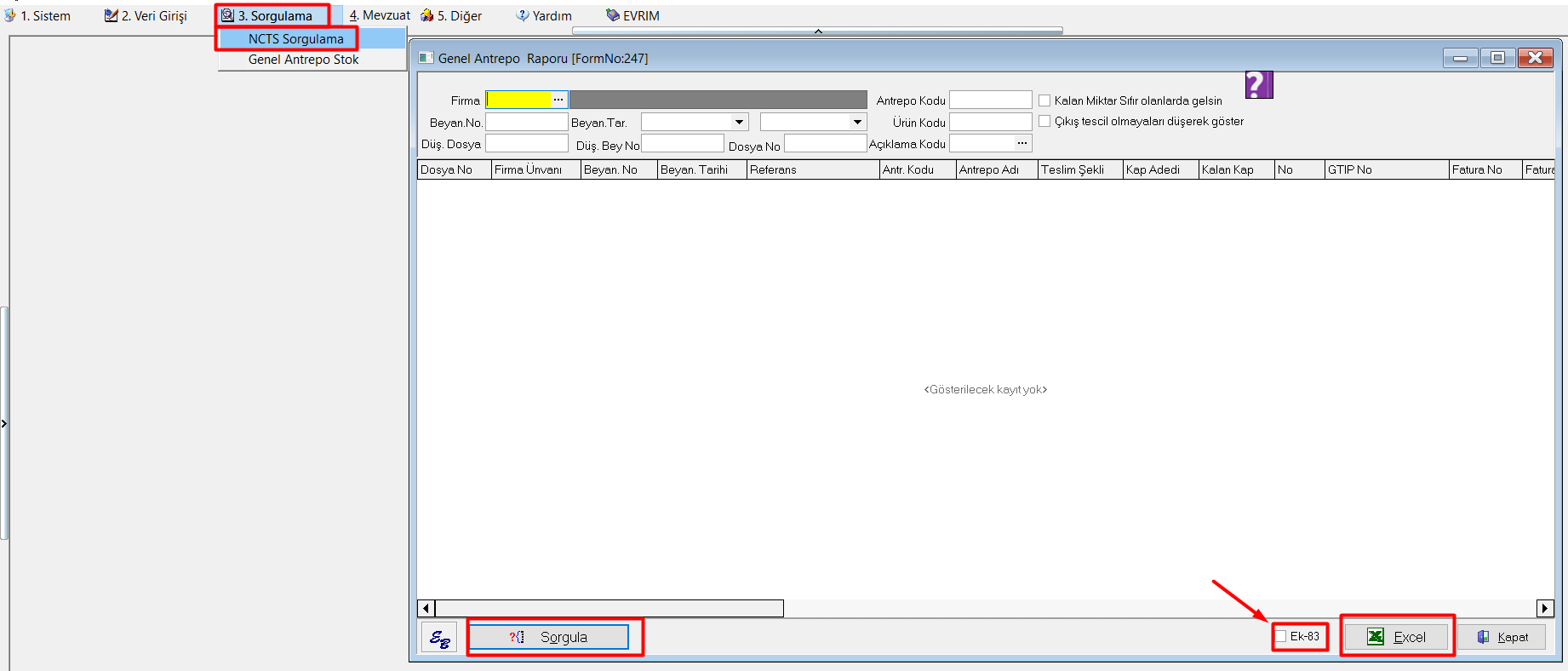Viewport: 1568px width, 671px height.
Task: Enable the Ek-83 checkbox
Action: pyautogui.click(x=1281, y=636)
